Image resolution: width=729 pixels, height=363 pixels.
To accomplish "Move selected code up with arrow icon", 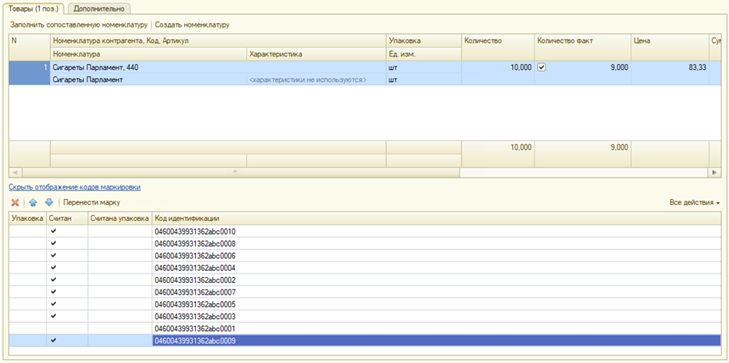I will [x=33, y=203].
